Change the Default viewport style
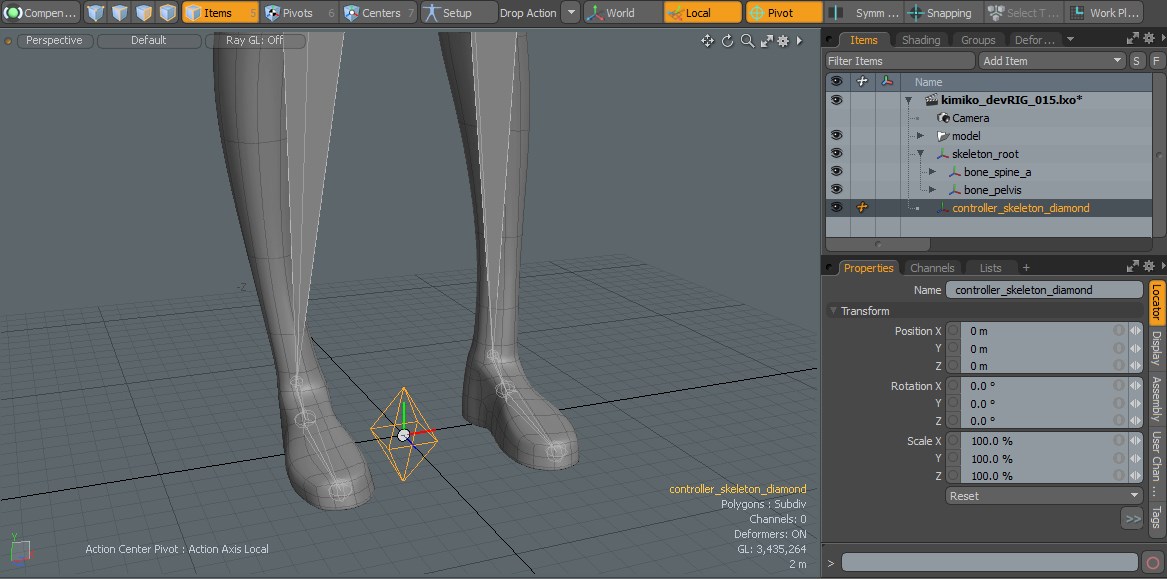Screen dimensions: 1167x579 [x=149, y=40]
